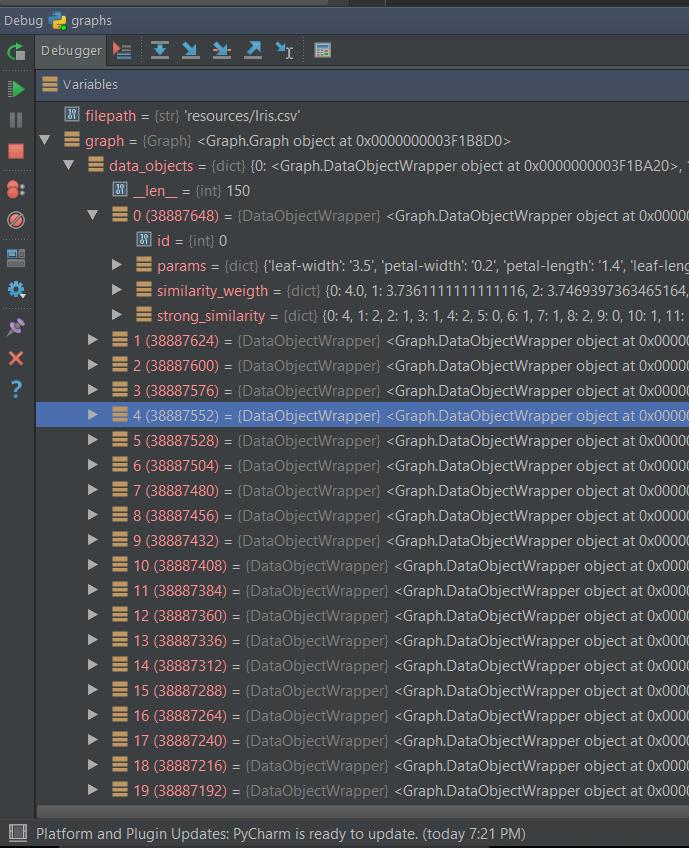
Task: Click Step Out toolbar icon
Action: click(x=253, y=50)
